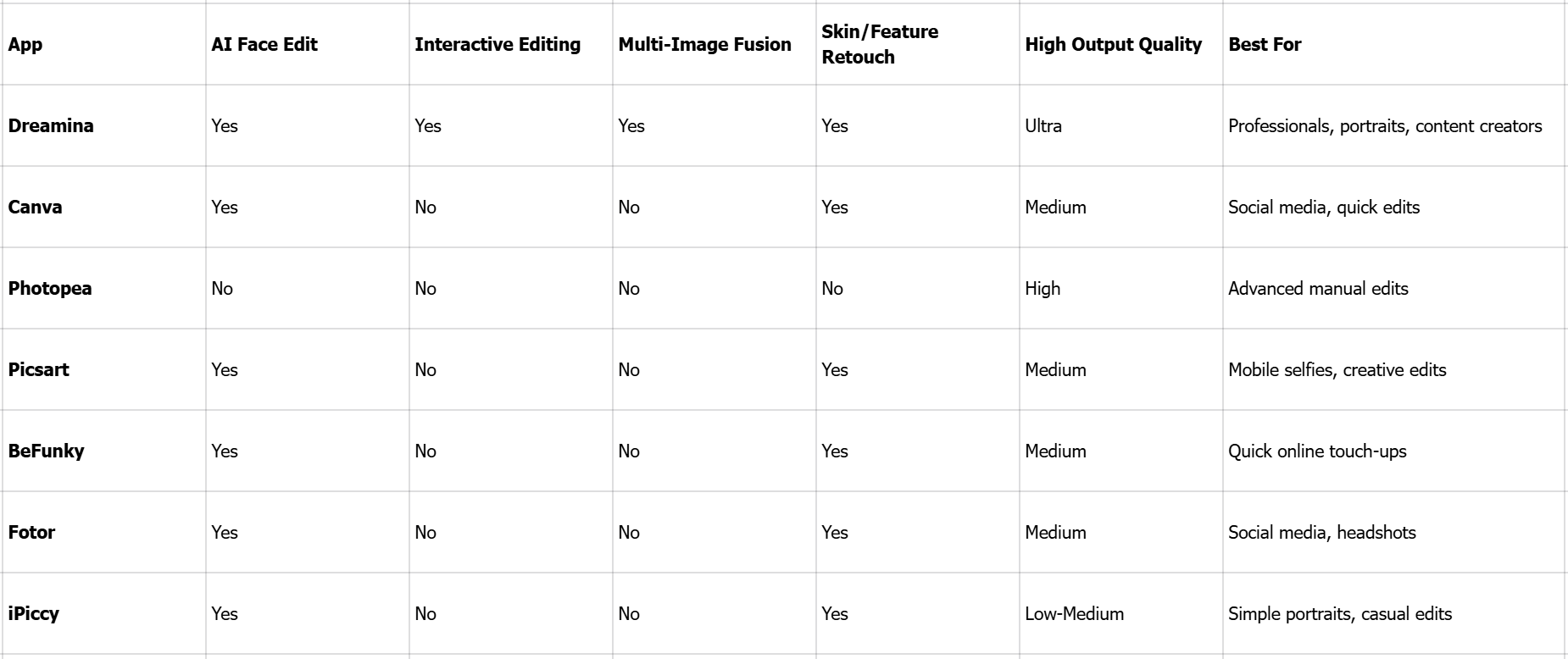This screenshot has height=659, width=1568.
Task: Select the High Output Quality header
Action: tap(1113, 45)
